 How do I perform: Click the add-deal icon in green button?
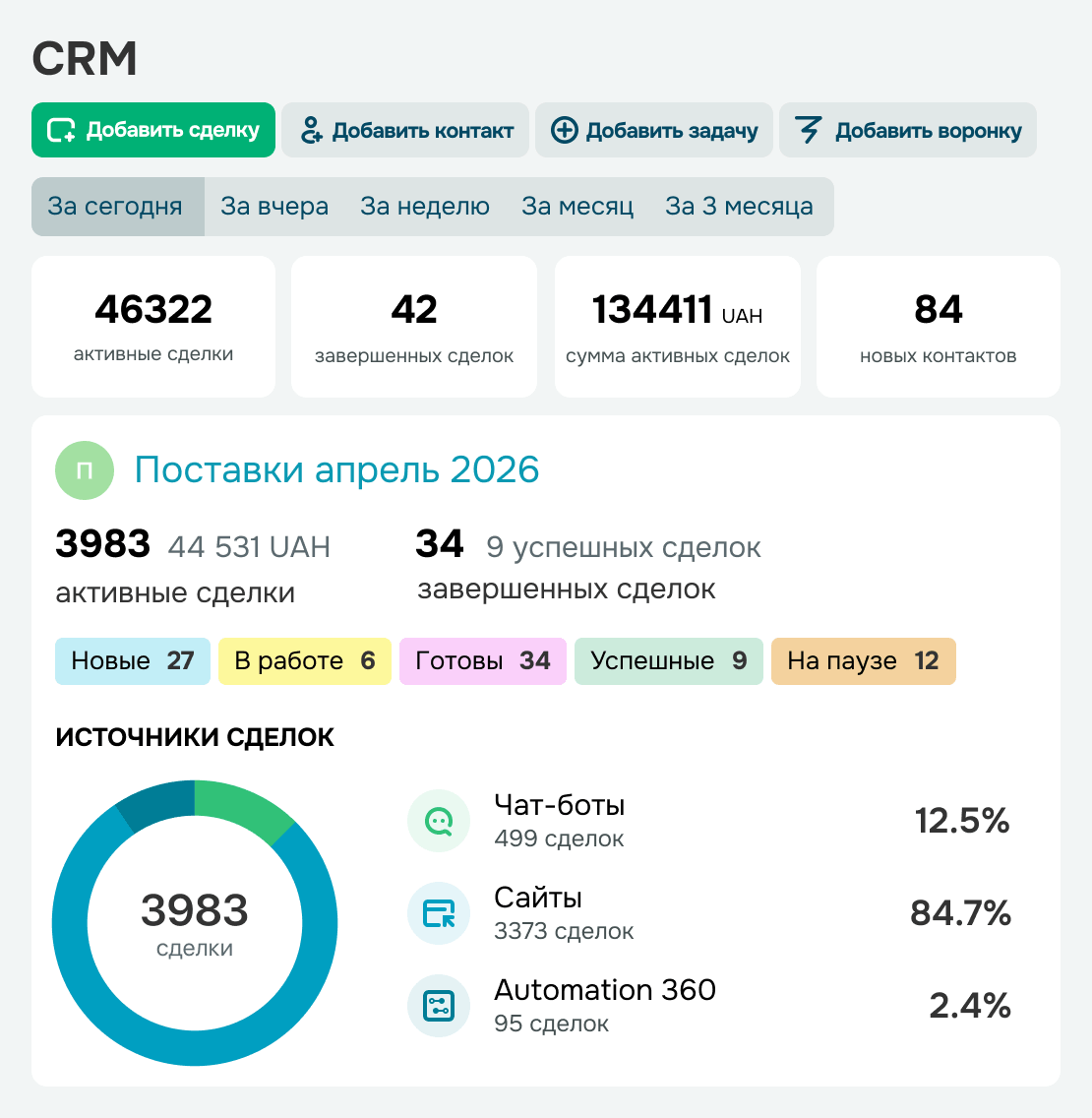pyautogui.click(x=61, y=131)
